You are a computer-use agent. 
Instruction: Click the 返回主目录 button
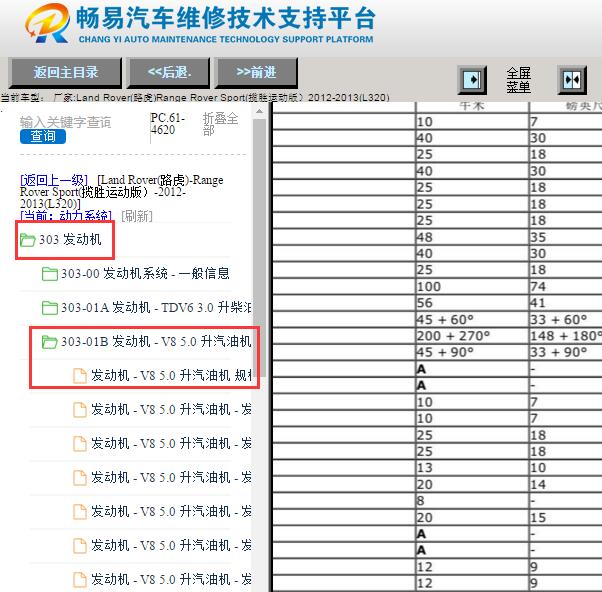click(65, 73)
